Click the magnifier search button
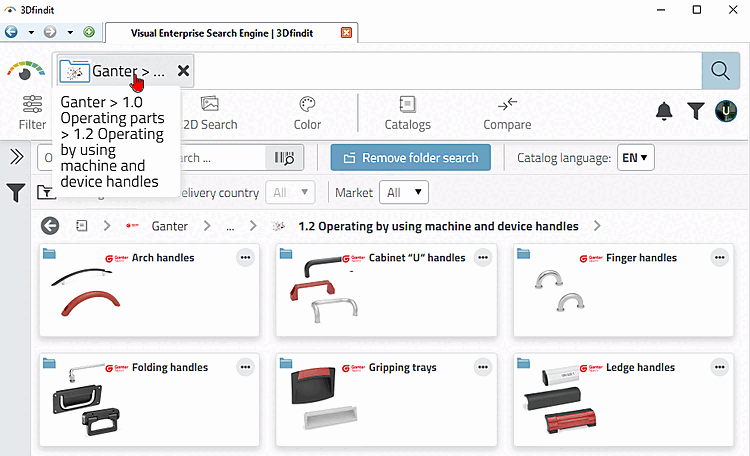750x456 pixels. point(720,71)
